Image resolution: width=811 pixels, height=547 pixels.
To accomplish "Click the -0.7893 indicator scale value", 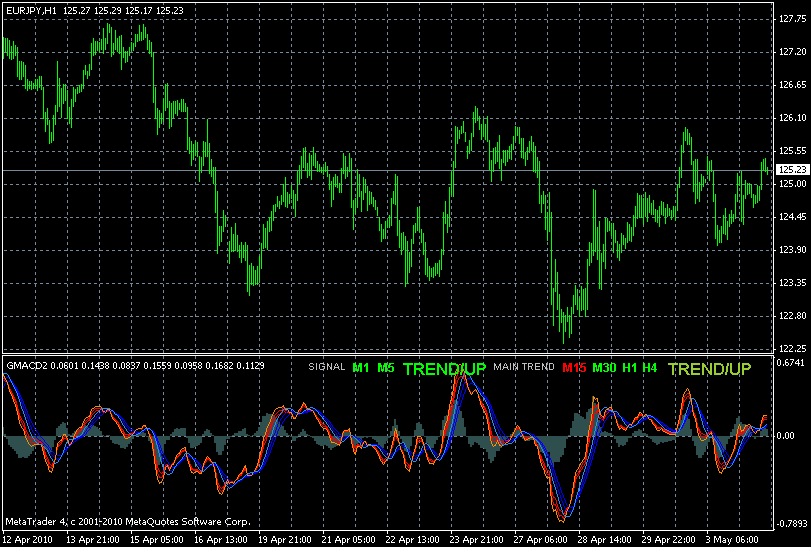I will pos(790,523).
